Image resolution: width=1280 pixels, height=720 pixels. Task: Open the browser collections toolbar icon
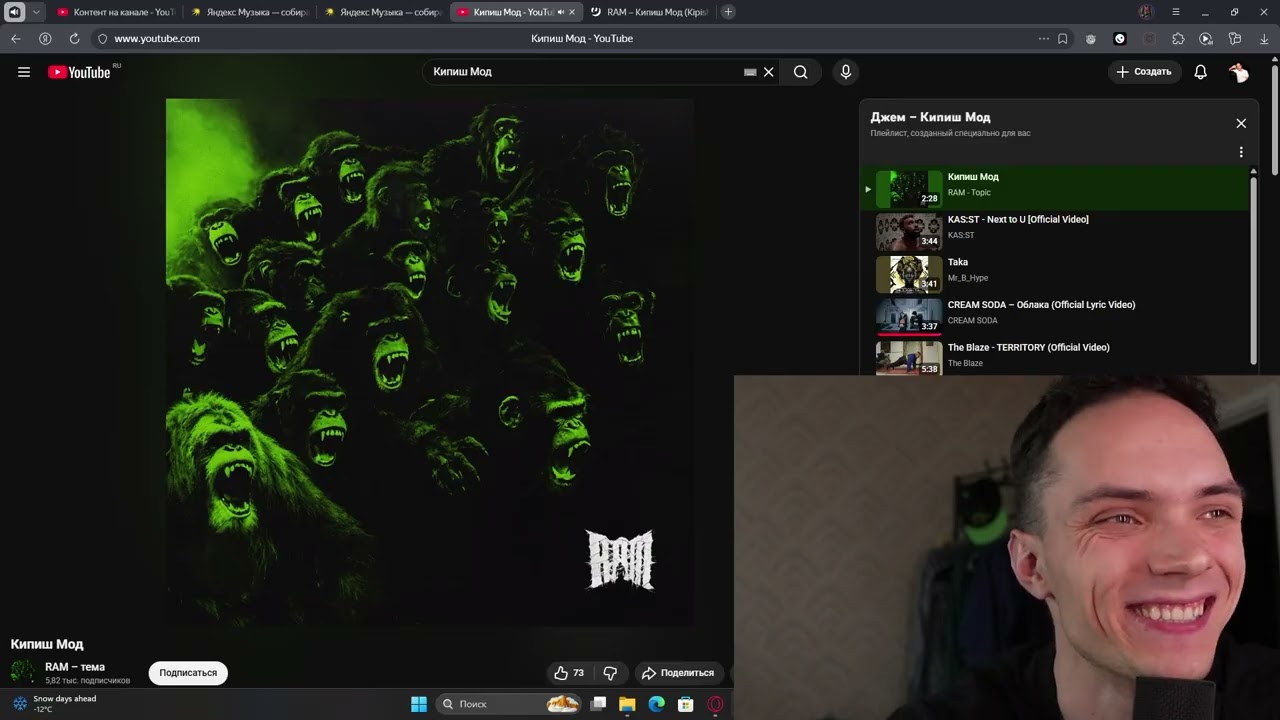(x=1235, y=39)
